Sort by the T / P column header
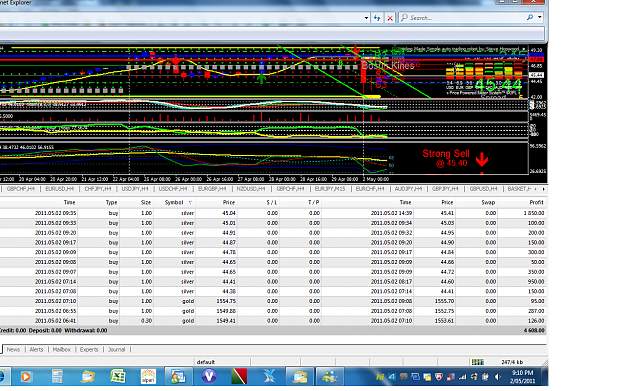 coord(314,202)
